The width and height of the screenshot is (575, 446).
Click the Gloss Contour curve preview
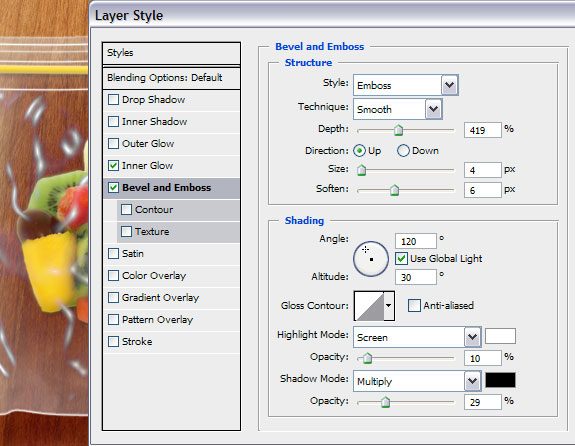(369, 306)
